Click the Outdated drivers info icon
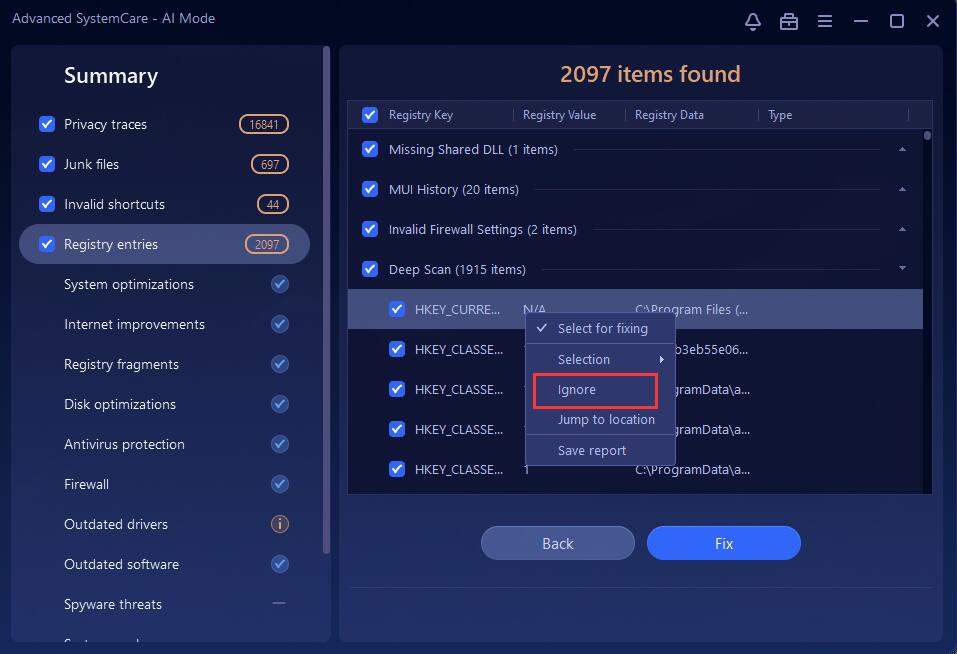Screen dimensions: 957x654 click(x=280, y=523)
